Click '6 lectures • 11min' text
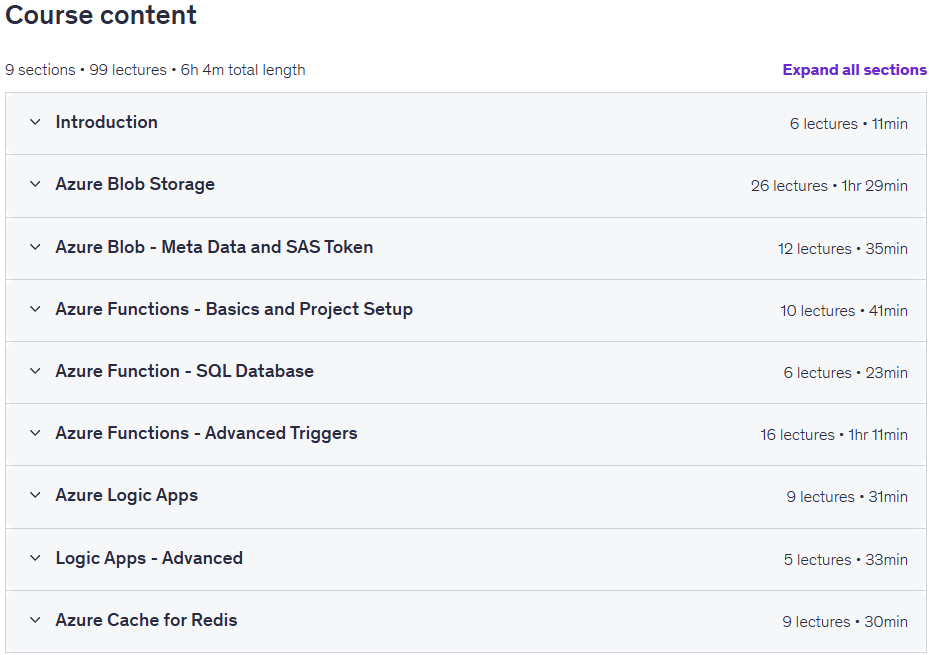Screen dimensions: 929x655 tap(848, 124)
